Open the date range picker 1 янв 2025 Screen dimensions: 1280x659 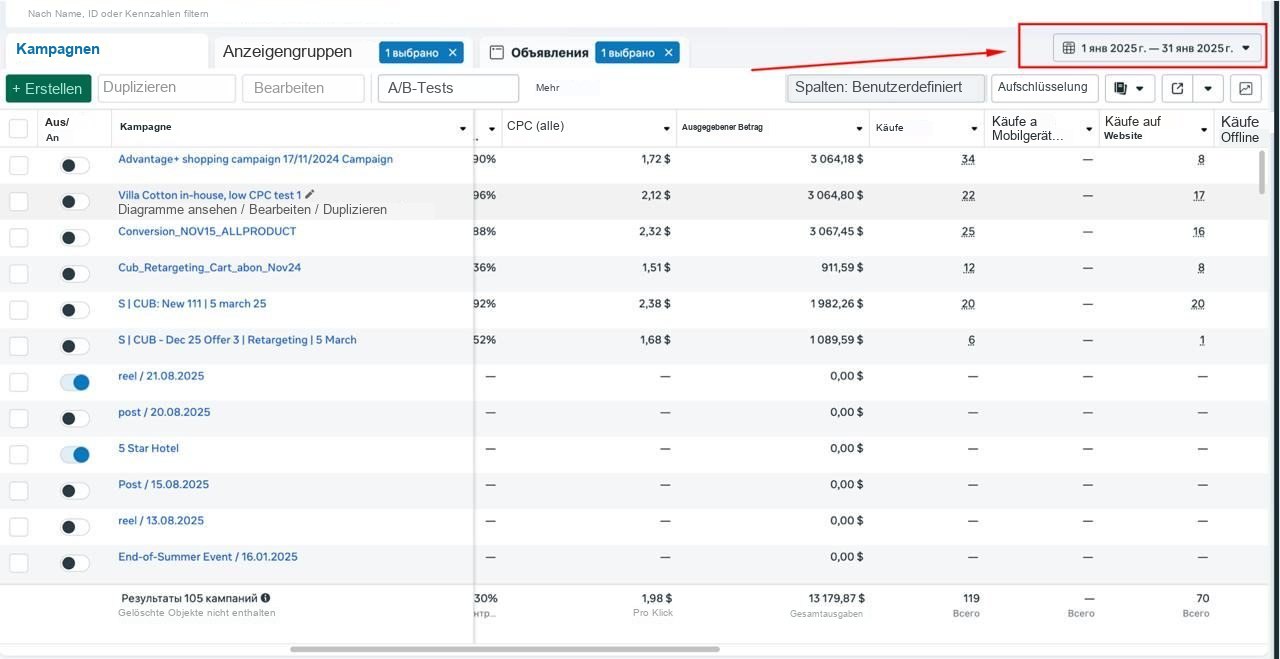tap(1157, 47)
